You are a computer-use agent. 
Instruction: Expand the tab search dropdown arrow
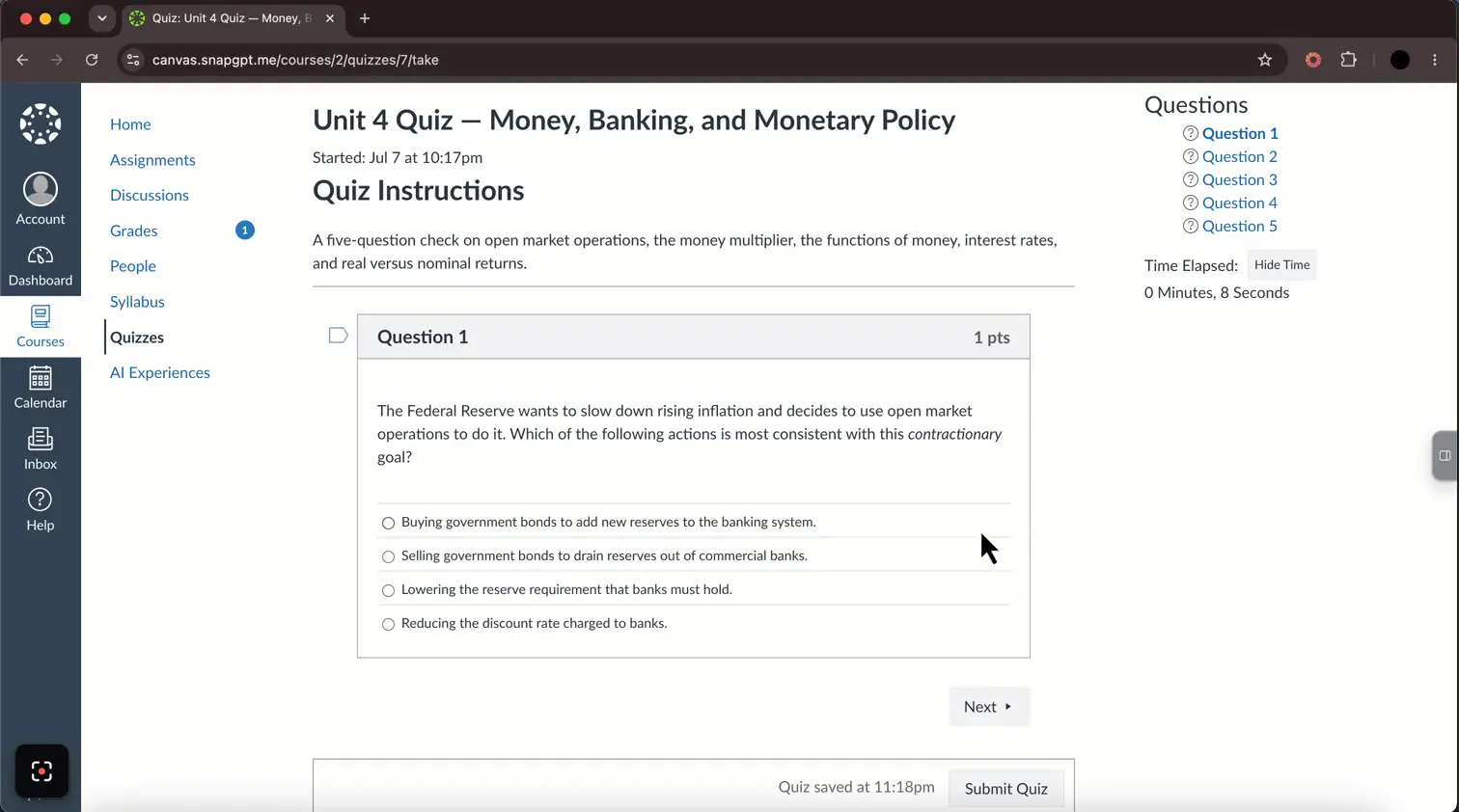(101, 18)
